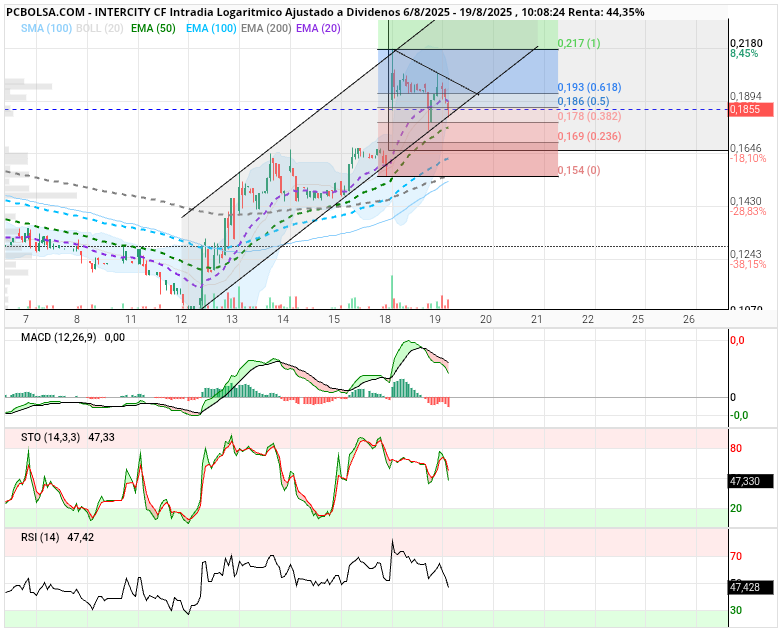
Task: Click date 22 on time axis
Action: coord(588,319)
